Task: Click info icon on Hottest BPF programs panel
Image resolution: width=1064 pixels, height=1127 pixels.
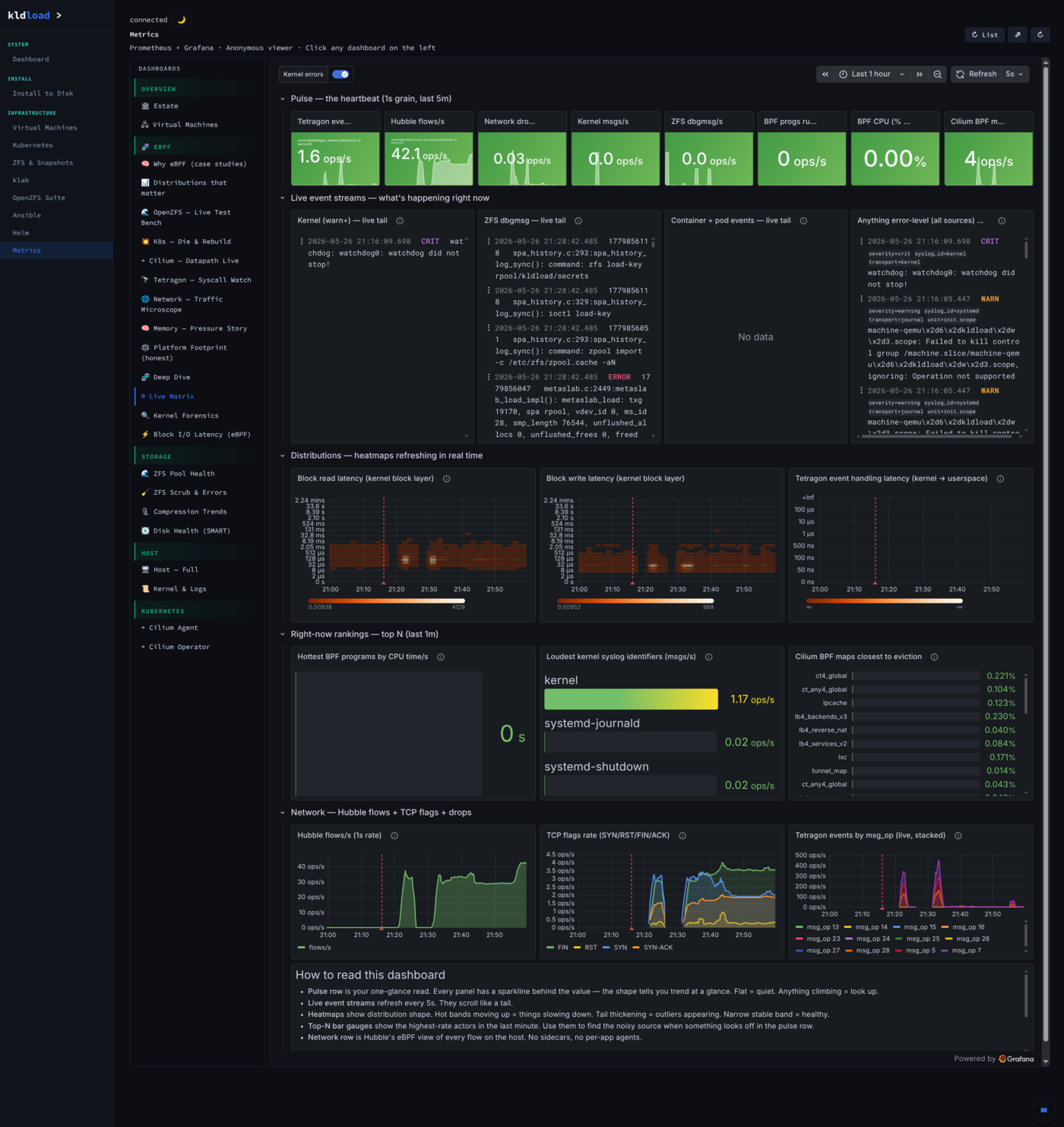Action: [441, 657]
